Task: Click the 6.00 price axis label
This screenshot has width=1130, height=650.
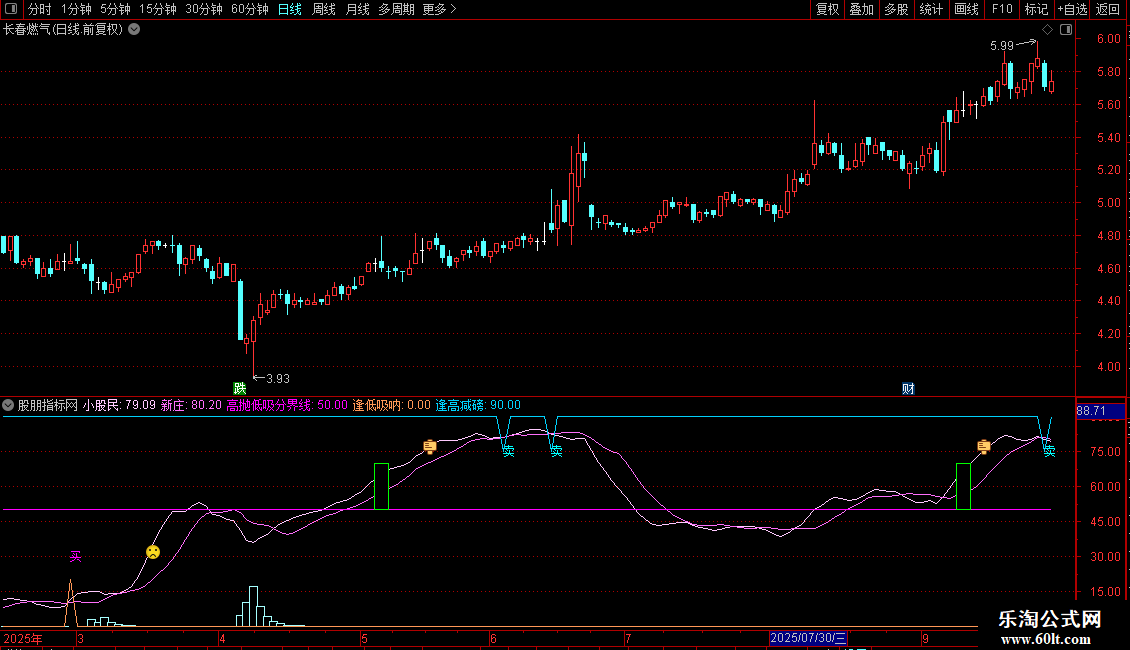Action: (x=1108, y=39)
